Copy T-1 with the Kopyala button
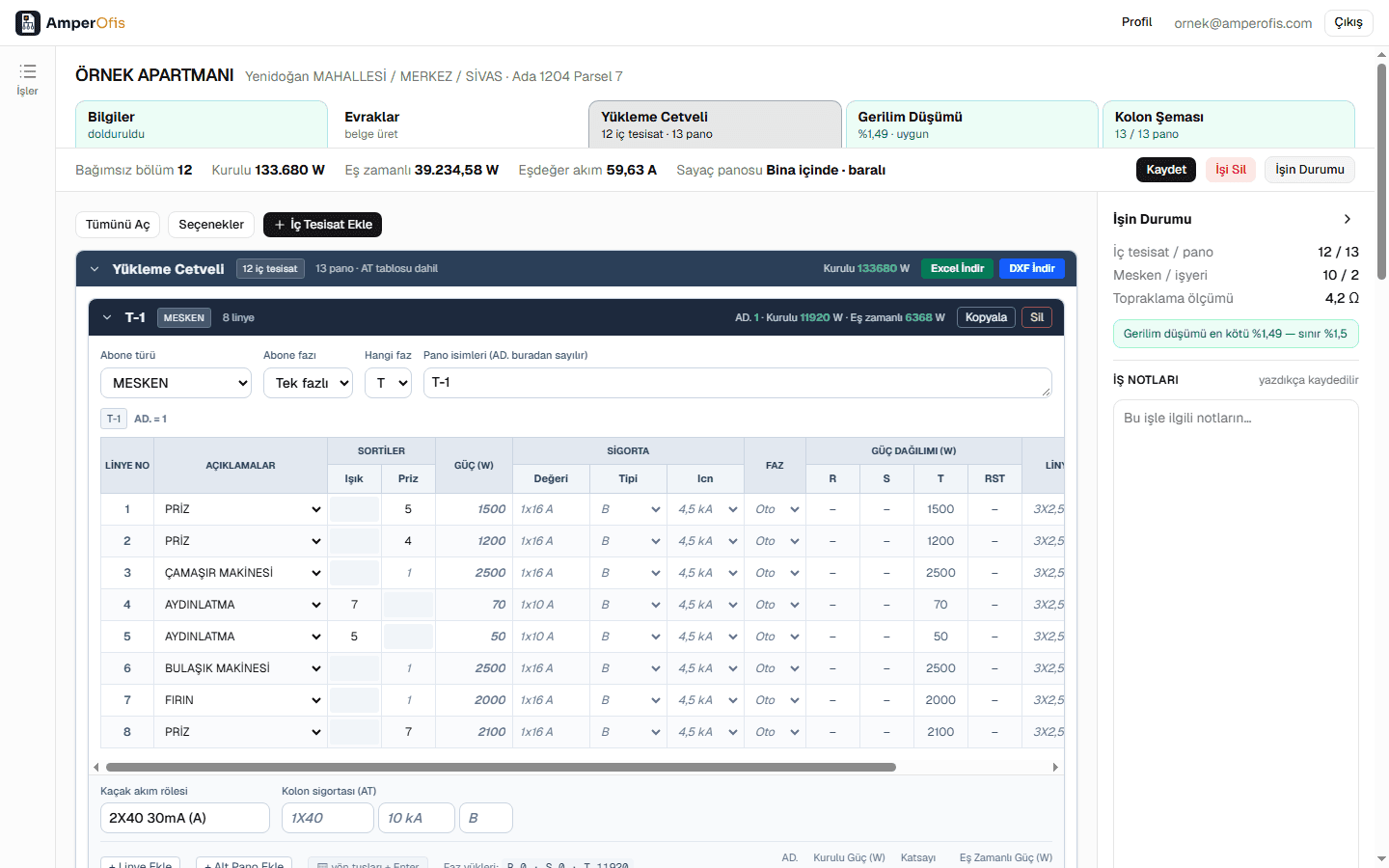 (x=986, y=317)
